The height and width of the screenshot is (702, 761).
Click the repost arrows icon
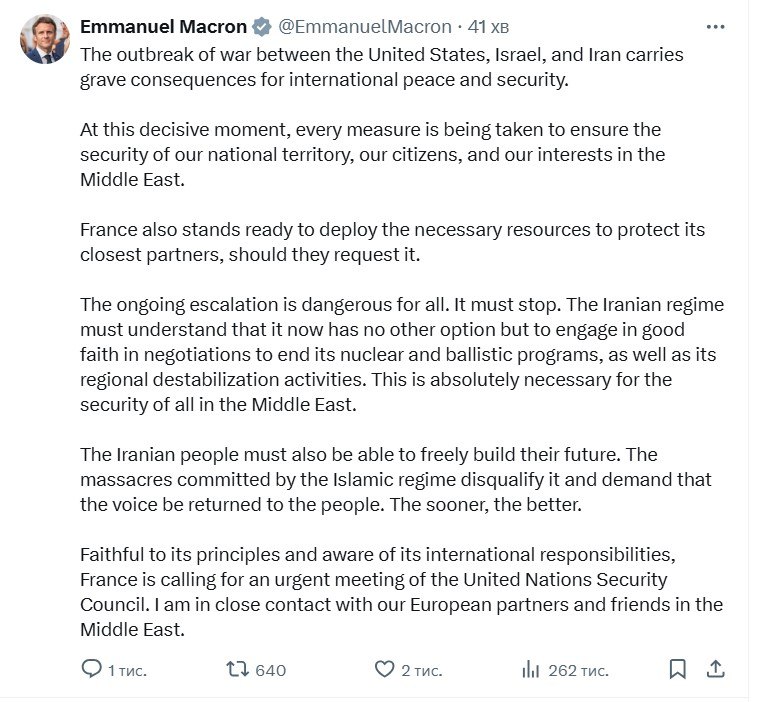tap(237, 669)
